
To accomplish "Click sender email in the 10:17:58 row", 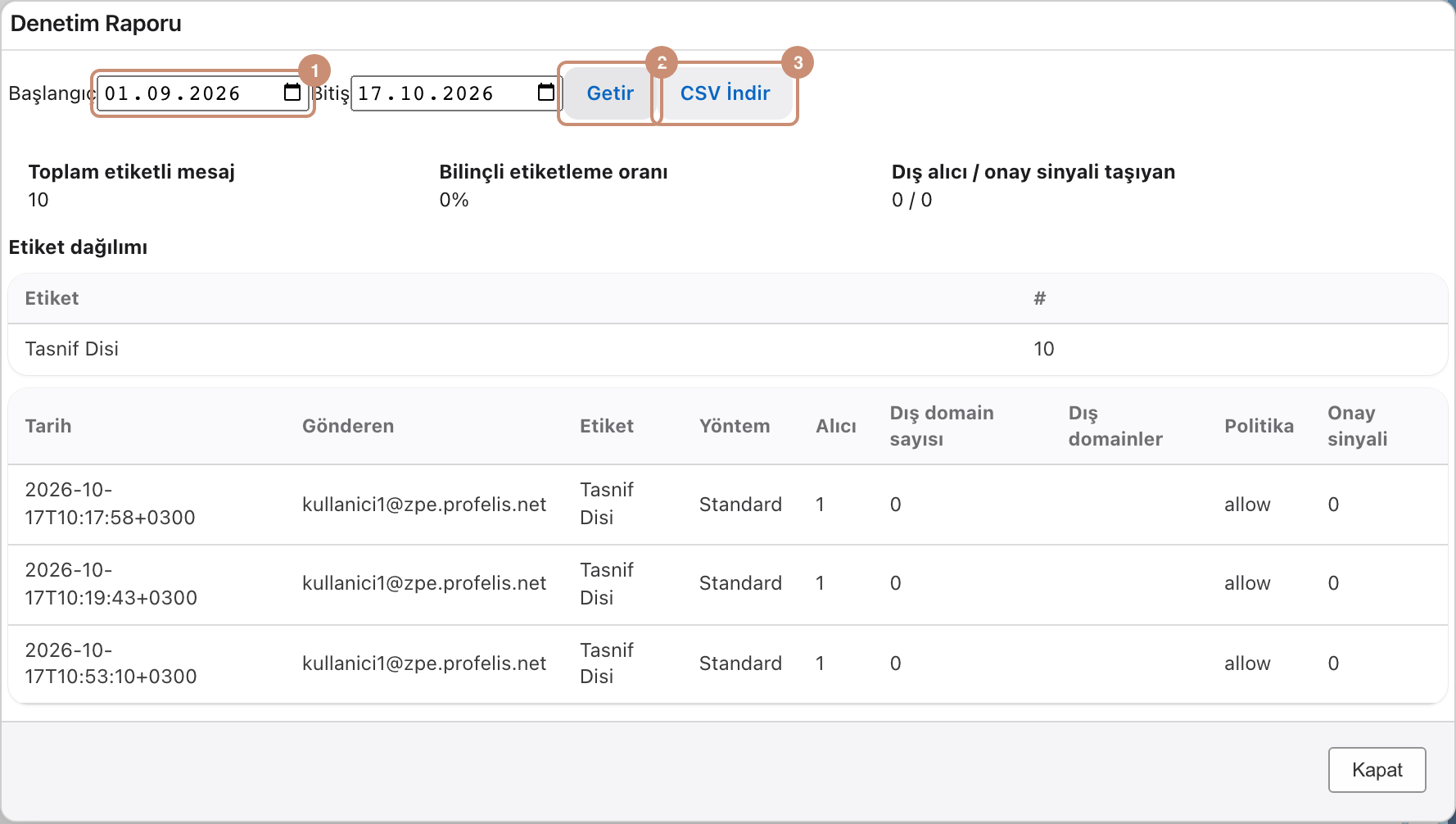I will click(x=424, y=505).
